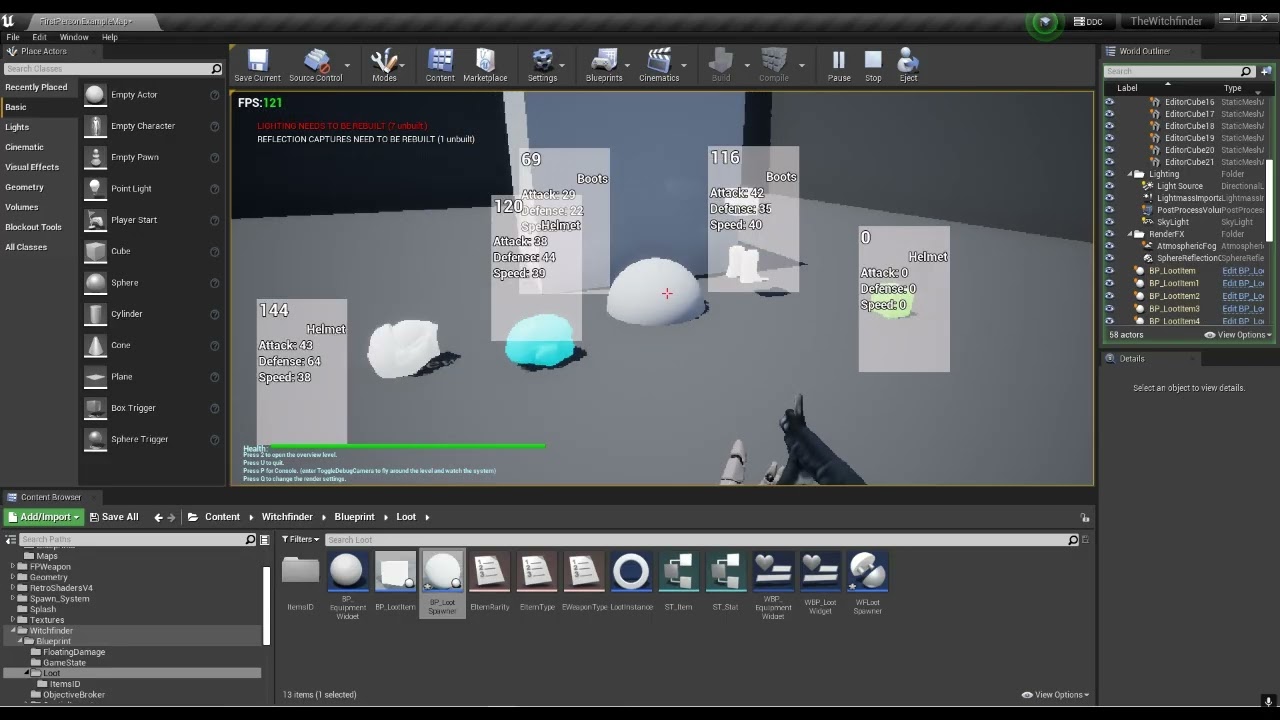Go back in Content Browser history

[x=158, y=517]
